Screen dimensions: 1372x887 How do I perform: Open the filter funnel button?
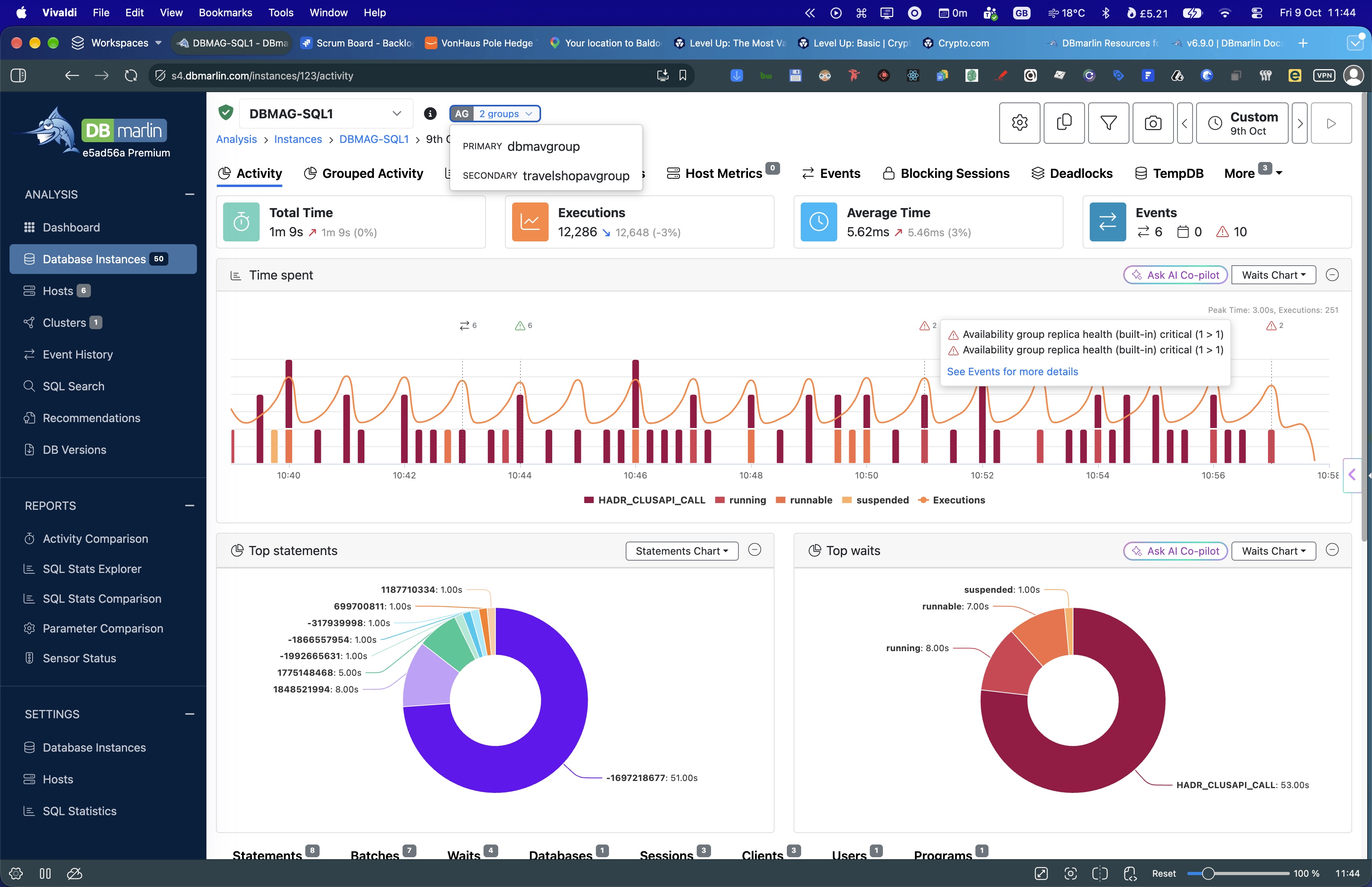1108,123
